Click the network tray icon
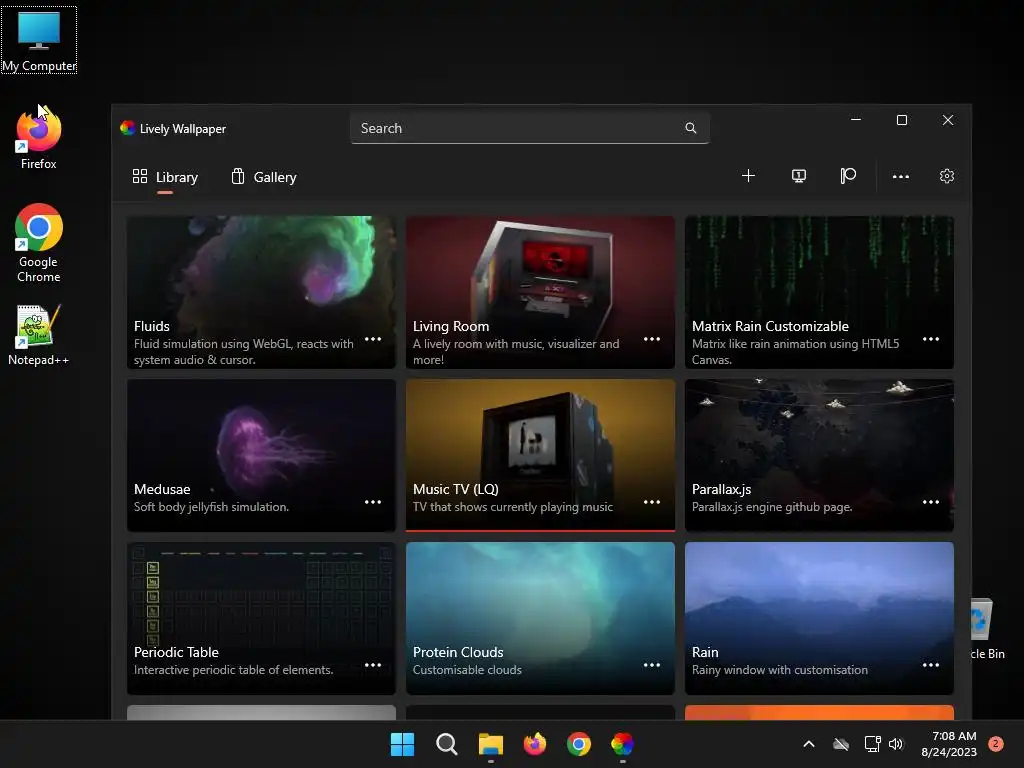The image size is (1024, 768). (872, 744)
